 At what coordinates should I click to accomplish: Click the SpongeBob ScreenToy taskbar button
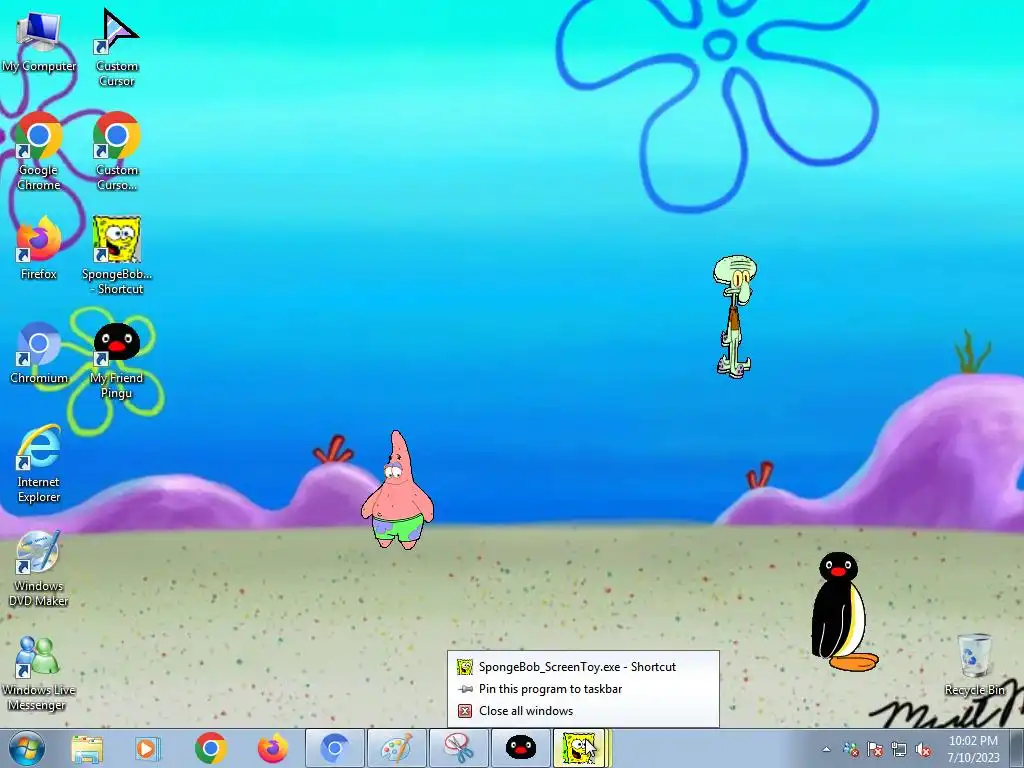583,748
